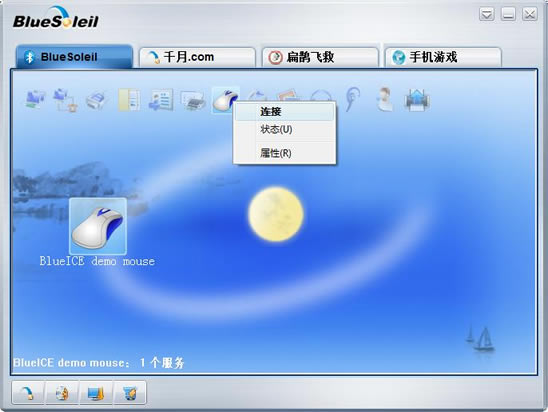Select the ear-shaped headset service icon
Image resolution: width=548 pixels, height=412 pixels.
tap(353, 100)
